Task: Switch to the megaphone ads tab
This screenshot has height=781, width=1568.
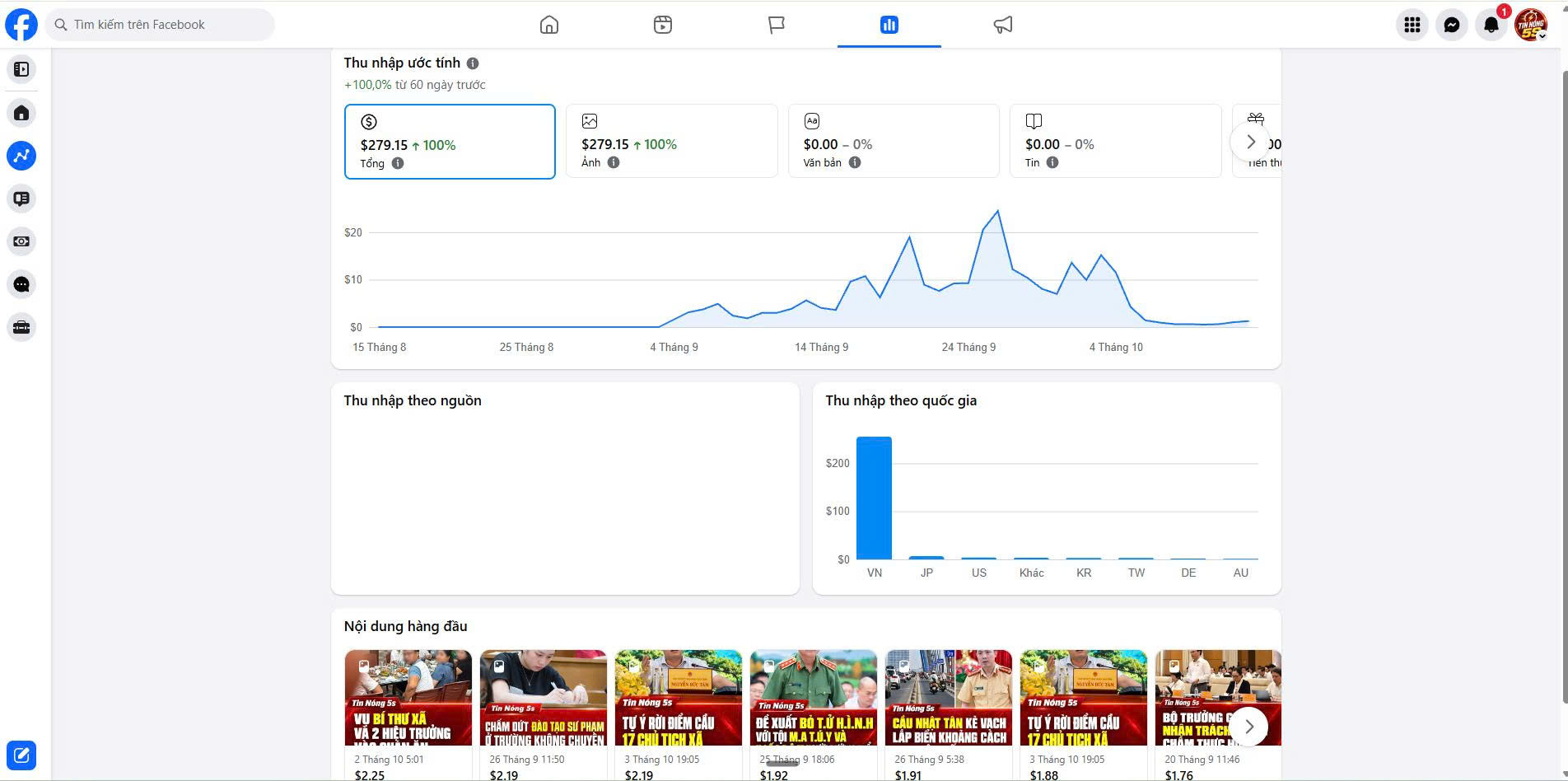Action: click(x=1002, y=25)
